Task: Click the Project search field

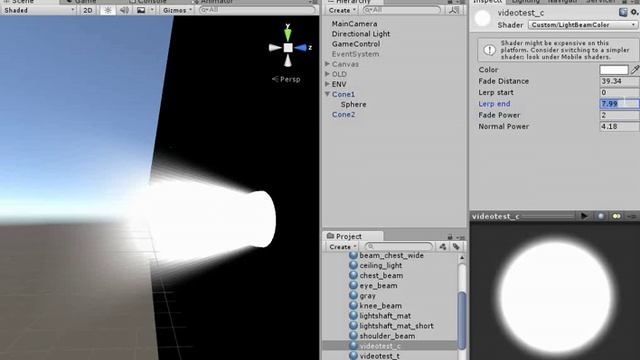Action: pos(399,247)
